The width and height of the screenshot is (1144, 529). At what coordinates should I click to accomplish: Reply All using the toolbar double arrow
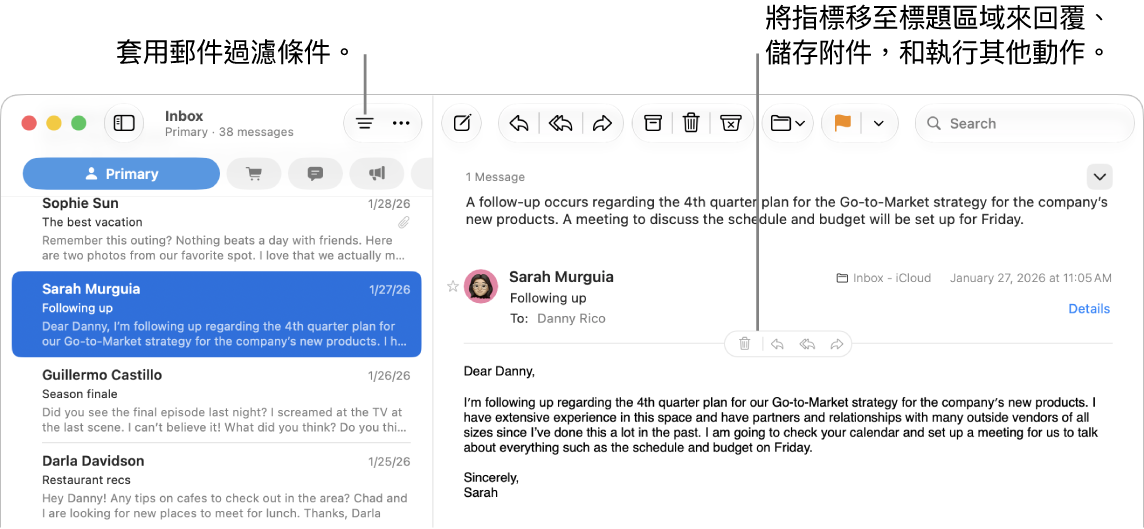pyautogui.click(x=560, y=124)
